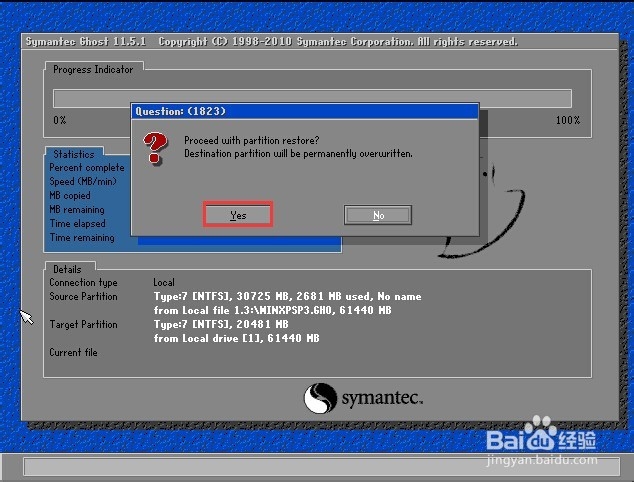Click the "MB remaining" statistic
Image resolution: width=634 pixels, height=482 pixels.
[x=77, y=209]
